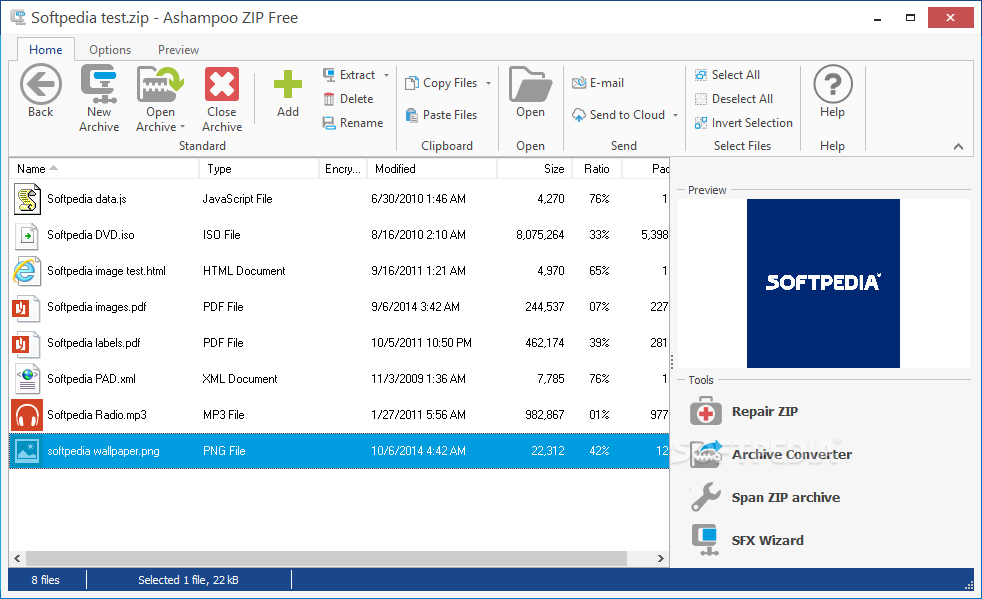Click the Extract button

[349, 75]
